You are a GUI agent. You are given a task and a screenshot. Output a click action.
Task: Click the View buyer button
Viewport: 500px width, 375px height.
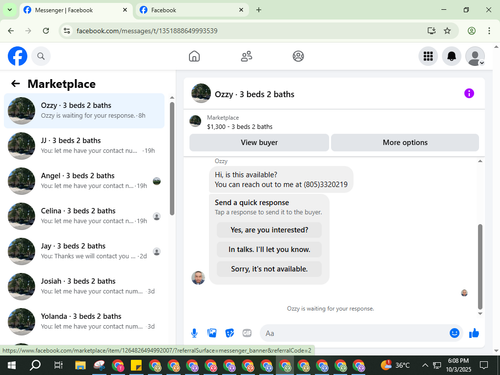259,142
